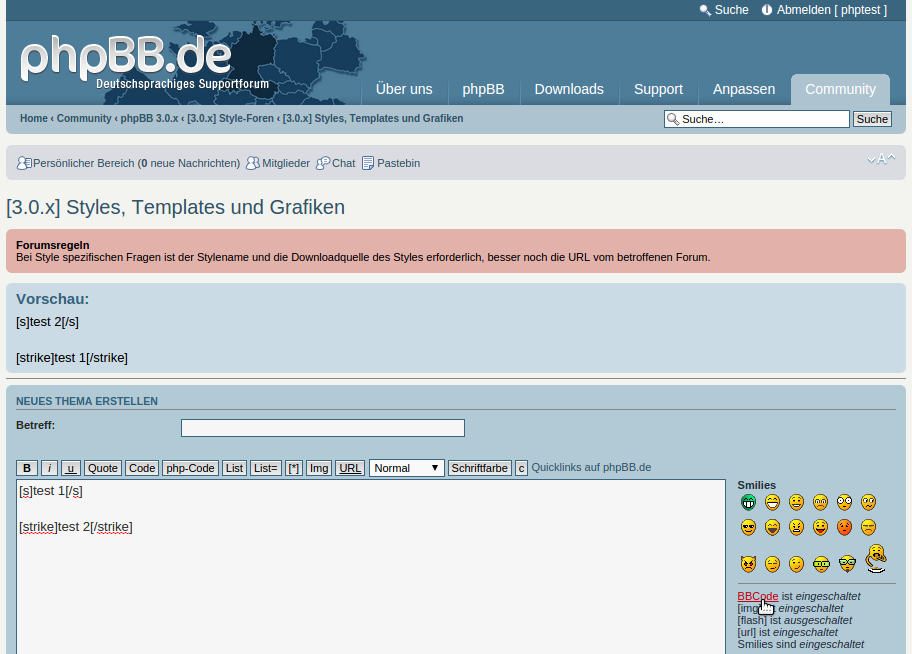Apply bold with the B button

tap(27, 468)
